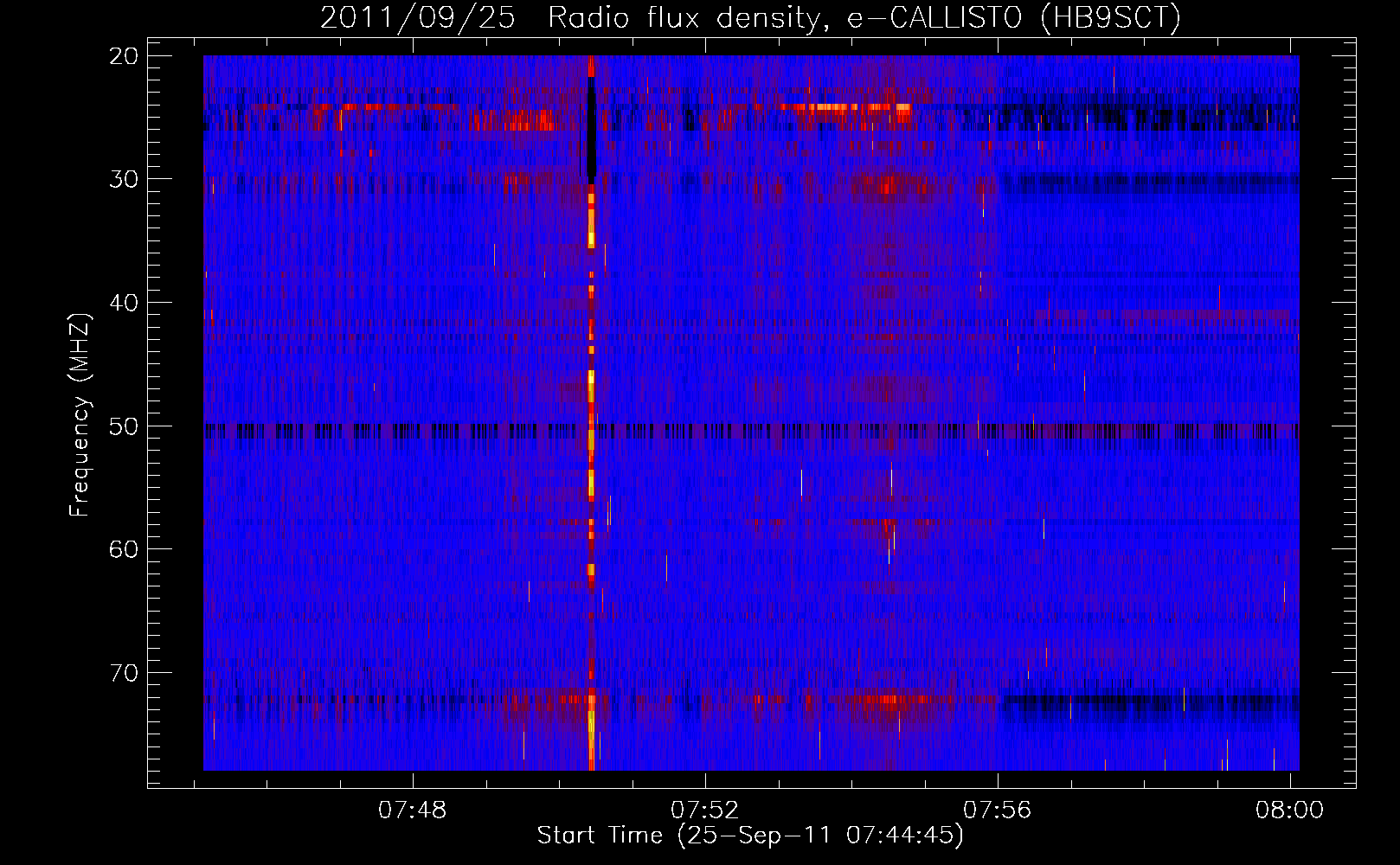This screenshot has width=1400, height=865.
Task: Click the 70 frequency tick label
Action: pos(125,673)
